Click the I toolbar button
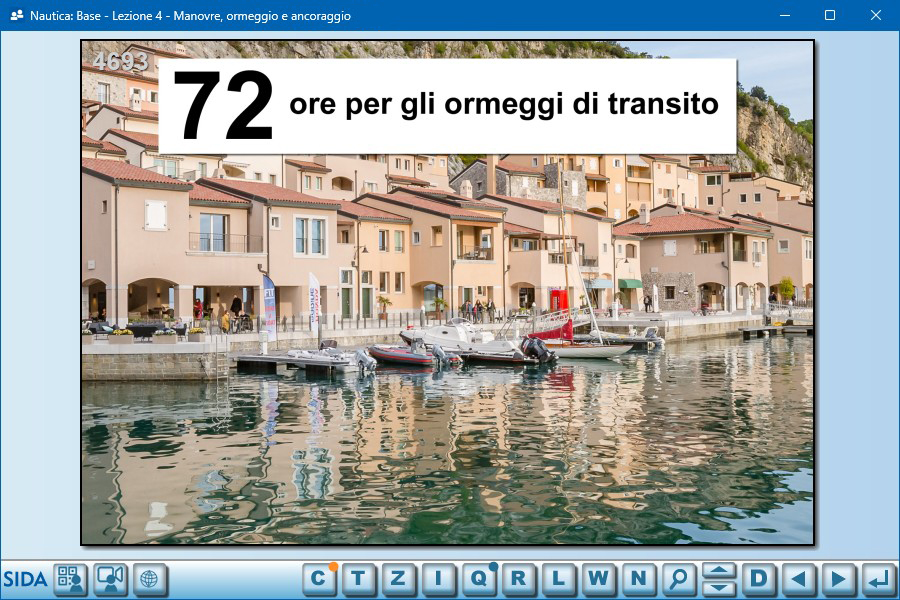Image resolution: width=900 pixels, height=600 pixels. (438, 578)
